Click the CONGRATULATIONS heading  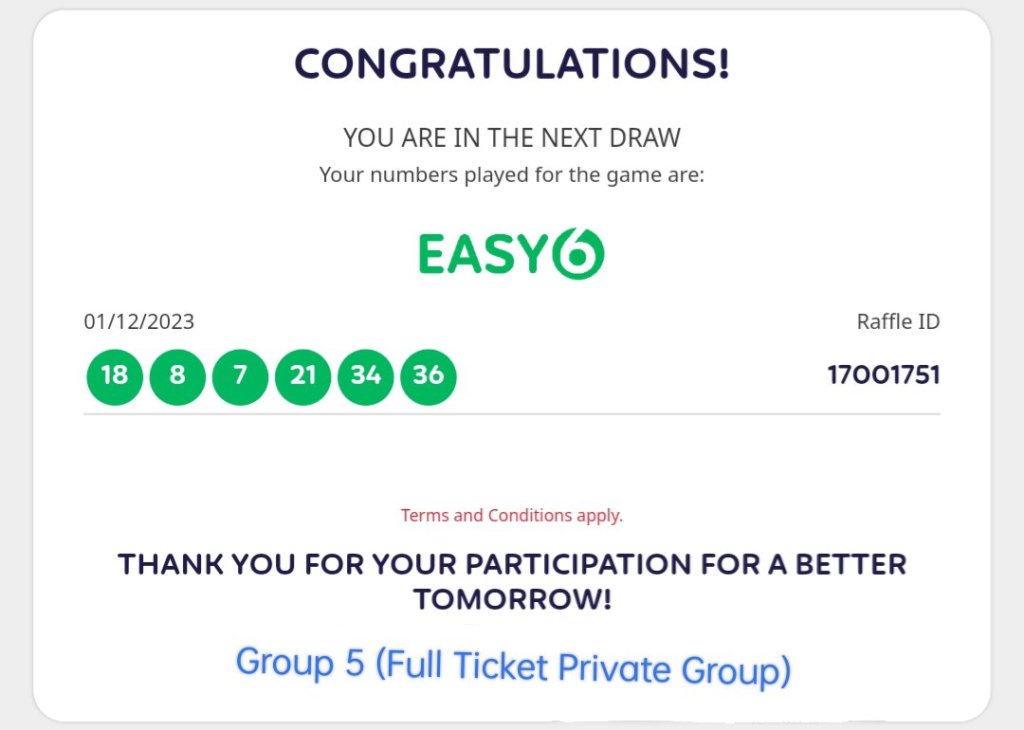coord(511,65)
